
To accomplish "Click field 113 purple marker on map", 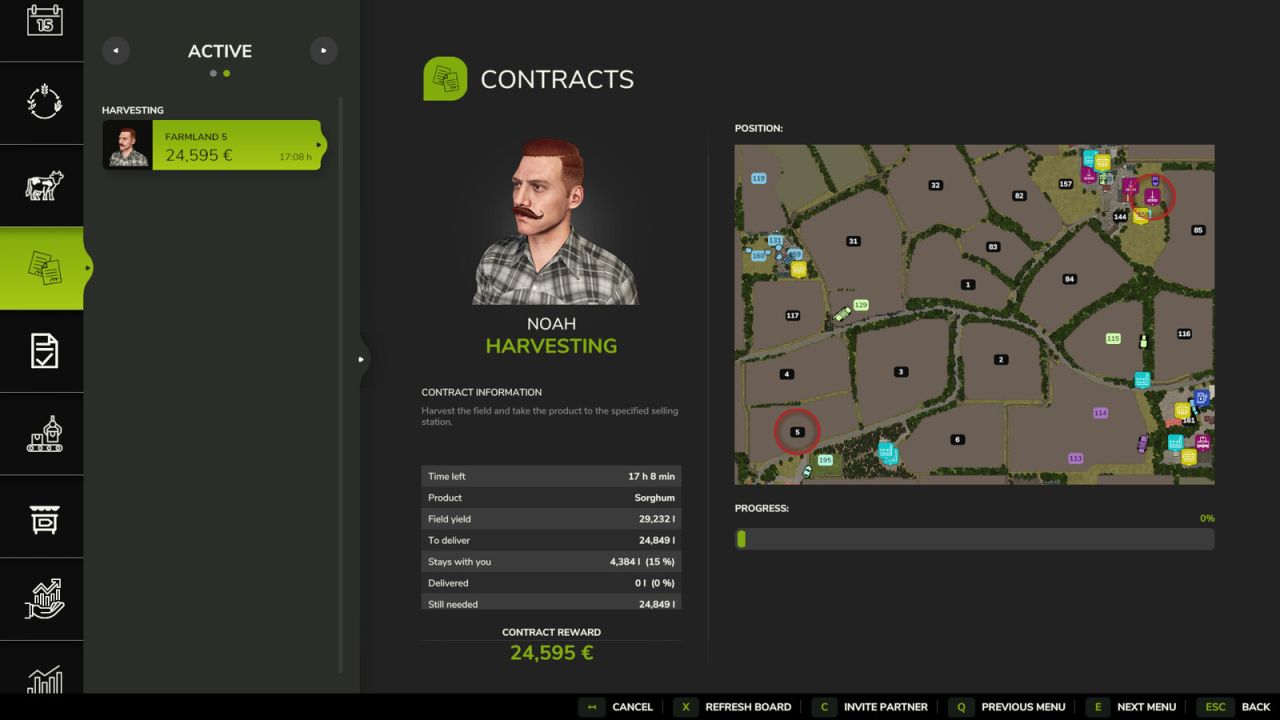I will pos(1075,458).
